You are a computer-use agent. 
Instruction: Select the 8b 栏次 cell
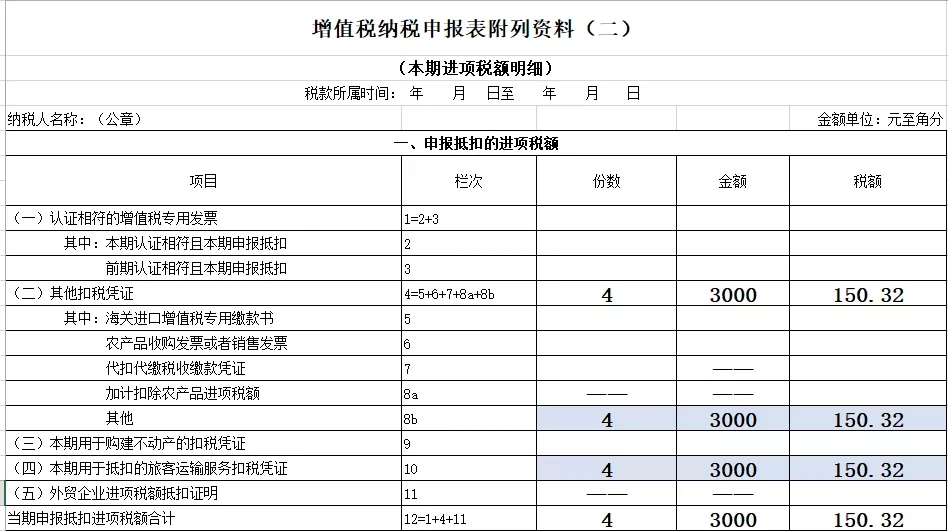[469, 418]
